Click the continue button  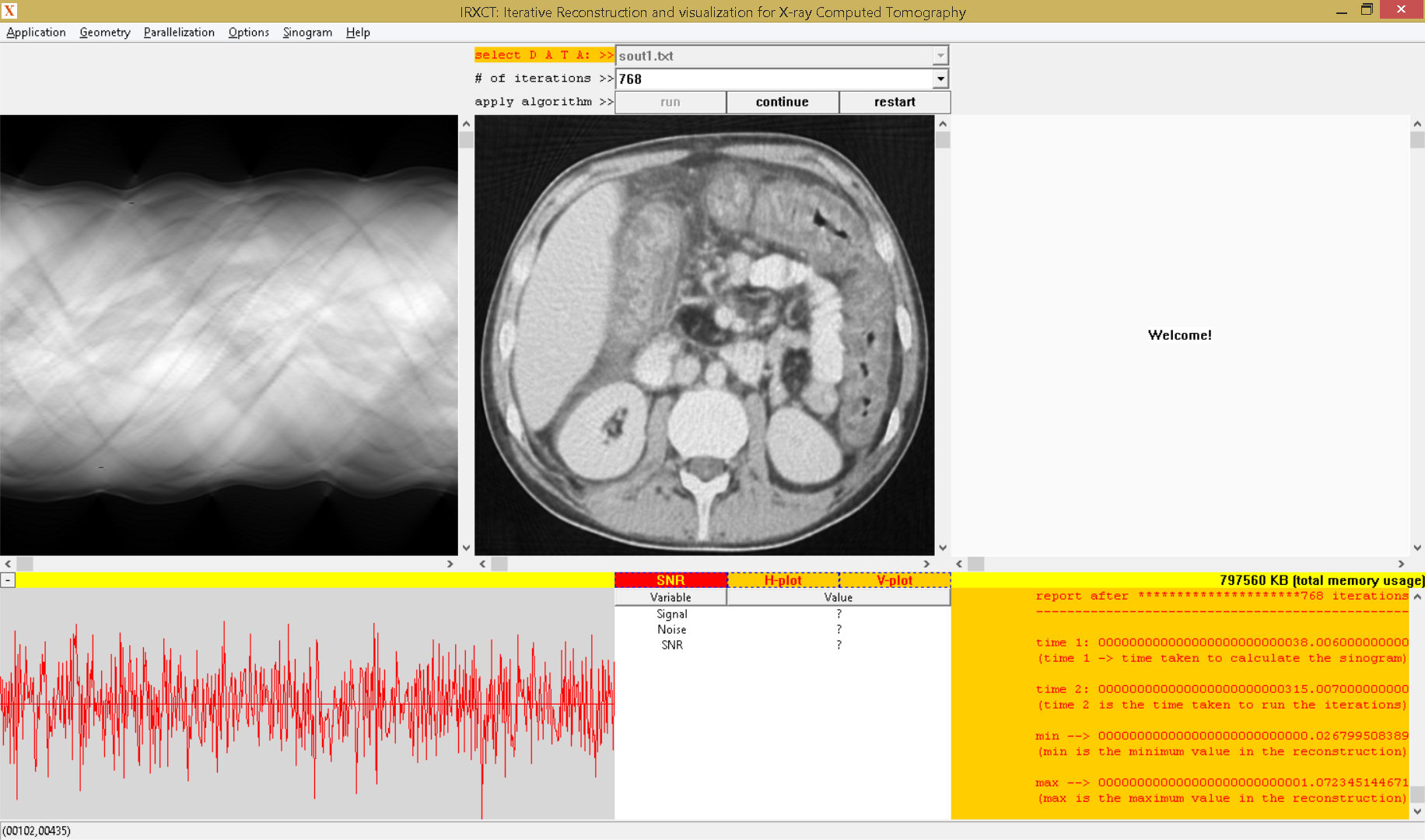[783, 102]
